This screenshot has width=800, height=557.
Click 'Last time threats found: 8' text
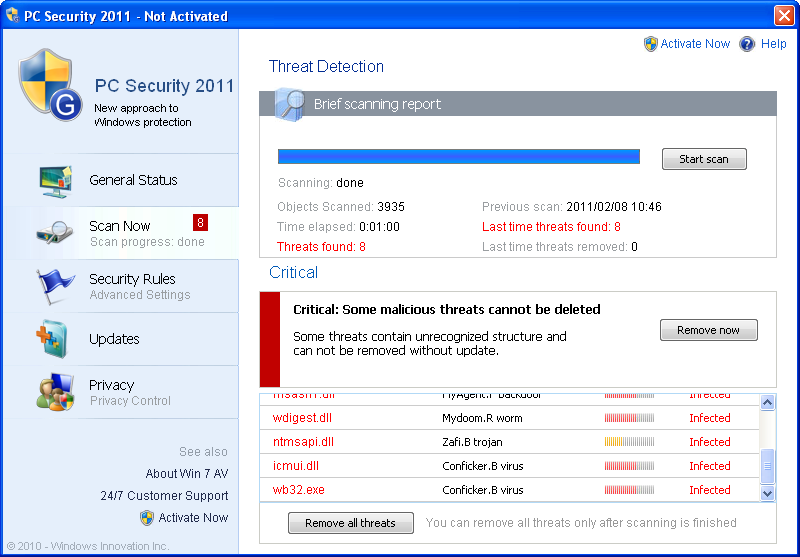(551, 227)
